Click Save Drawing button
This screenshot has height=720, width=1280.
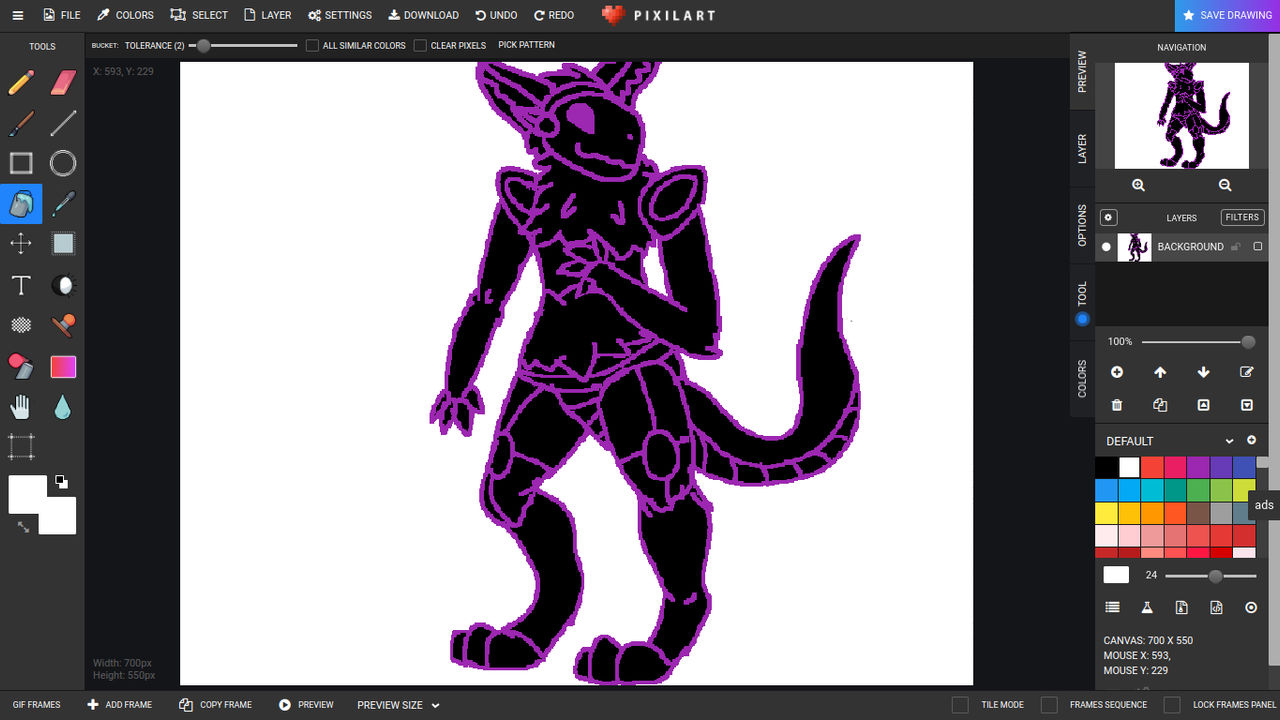click(x=1227, y=15)
